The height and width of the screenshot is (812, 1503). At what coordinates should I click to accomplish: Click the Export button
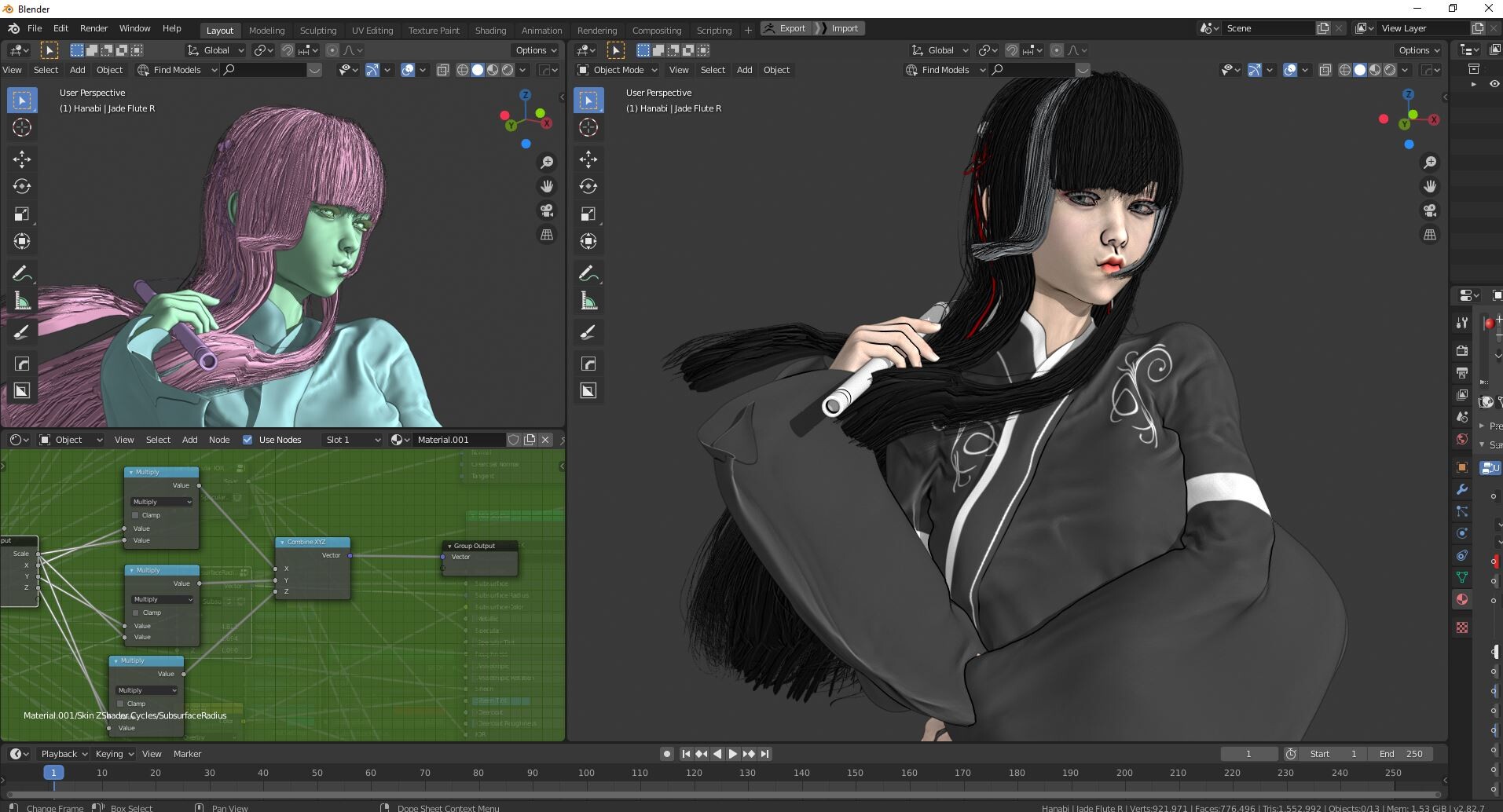coord(786,28)
